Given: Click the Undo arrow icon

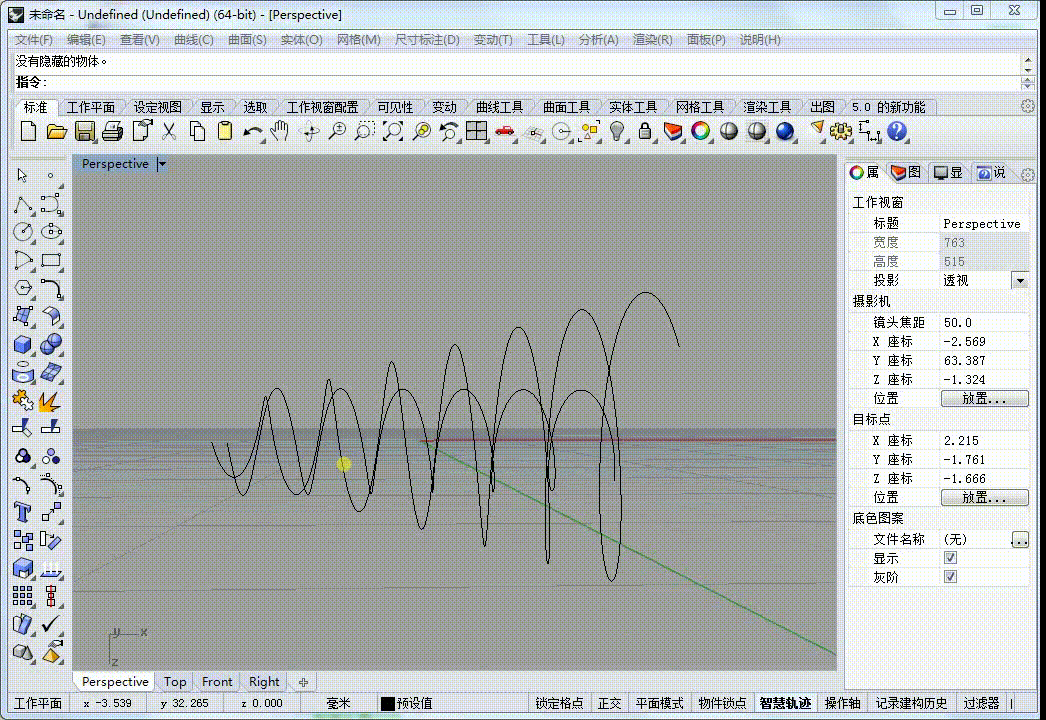Looking at the screenshot, I should tap(252, 132).
